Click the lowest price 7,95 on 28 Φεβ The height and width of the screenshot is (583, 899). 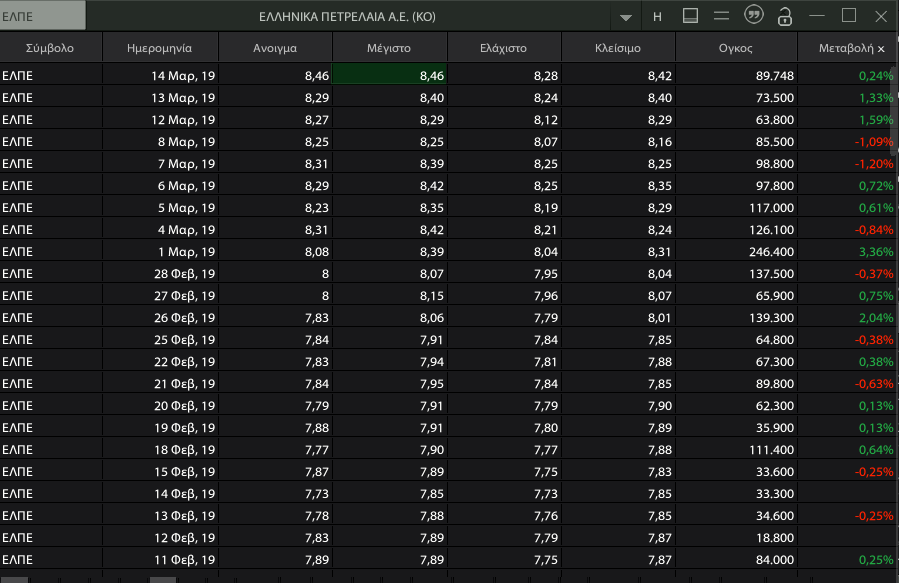click(x=546, y=274)
